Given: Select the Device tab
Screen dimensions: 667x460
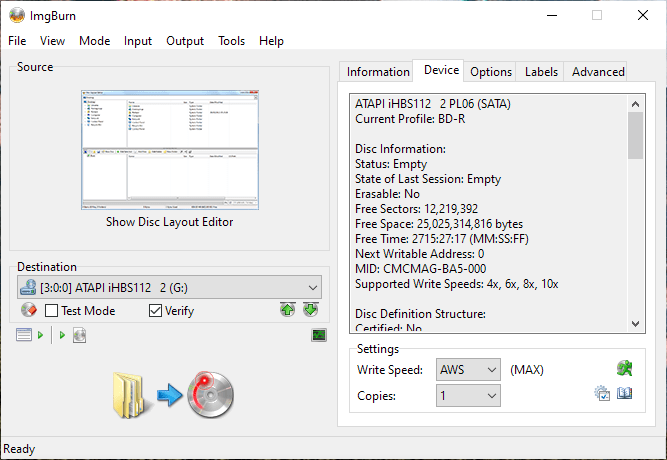Looking at the screenshot, I should (441, 70).
